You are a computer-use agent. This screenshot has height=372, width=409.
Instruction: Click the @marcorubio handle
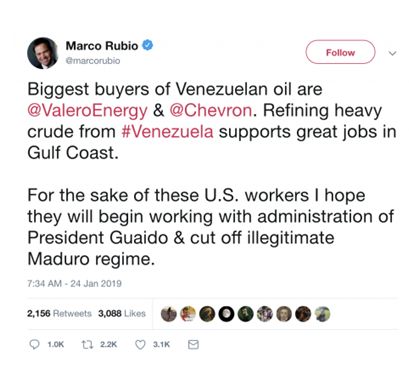tap(93, 61)
